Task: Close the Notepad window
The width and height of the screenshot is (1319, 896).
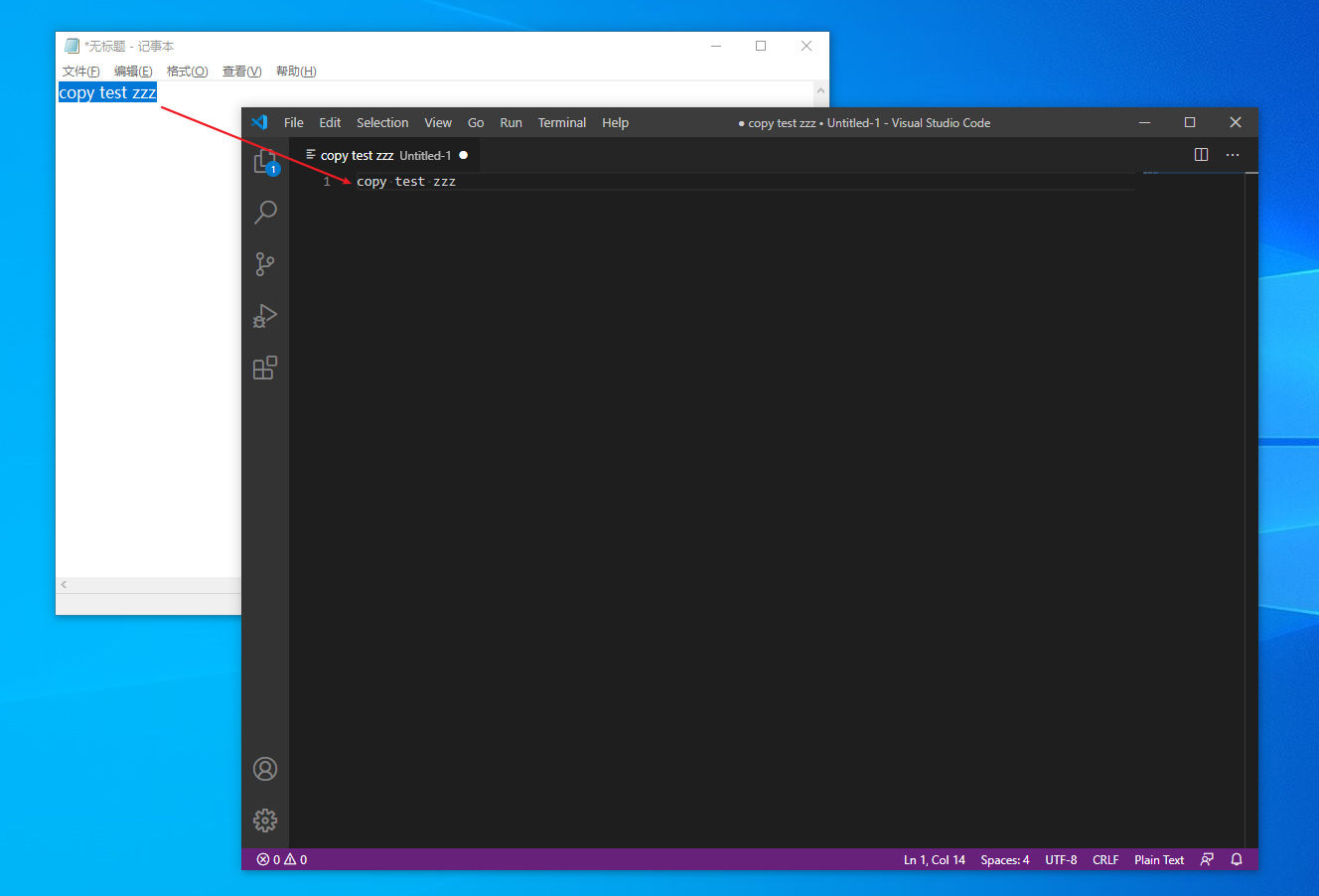Action: click(806, 46)
